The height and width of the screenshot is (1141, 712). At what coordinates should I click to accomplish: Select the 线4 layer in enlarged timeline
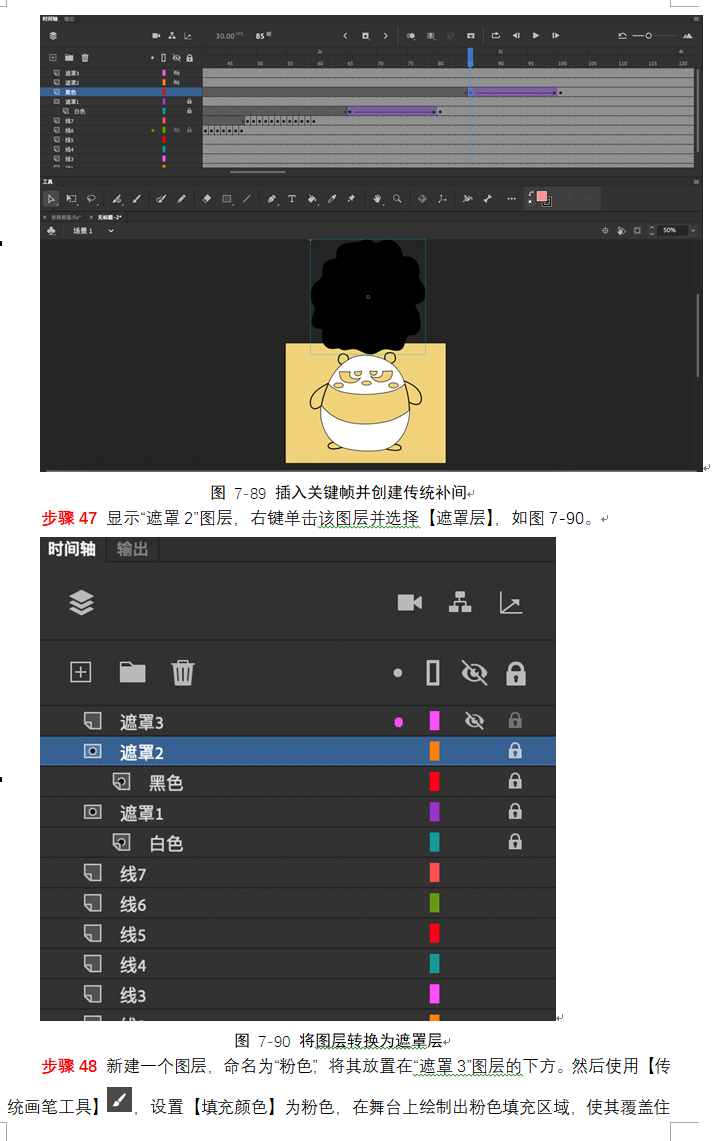[133, 965]
